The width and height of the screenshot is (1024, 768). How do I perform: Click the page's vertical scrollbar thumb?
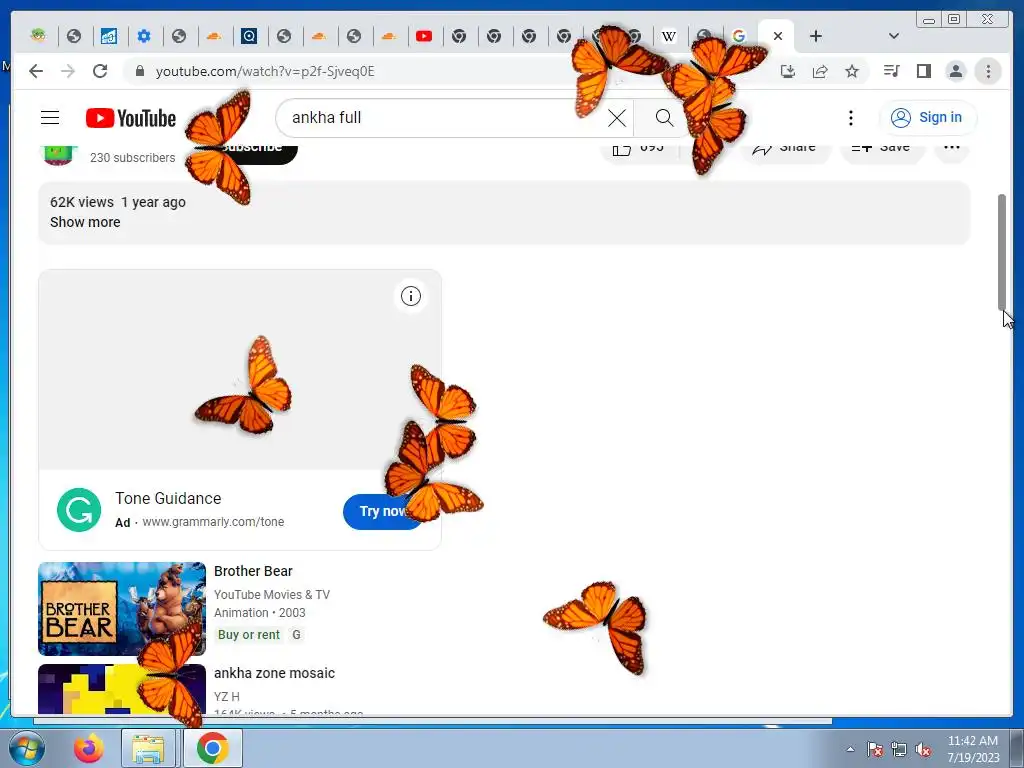(1002, 252)
